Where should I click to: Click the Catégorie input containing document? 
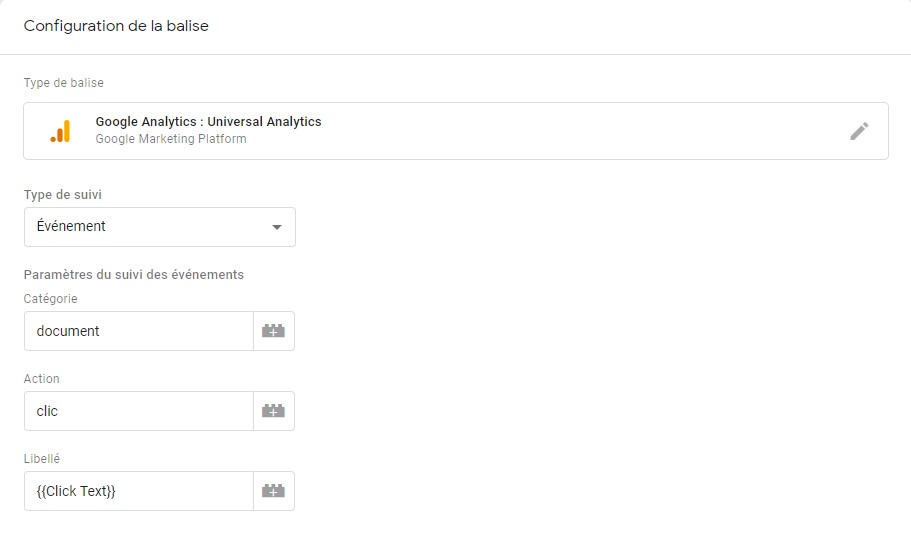pos(139,331)
